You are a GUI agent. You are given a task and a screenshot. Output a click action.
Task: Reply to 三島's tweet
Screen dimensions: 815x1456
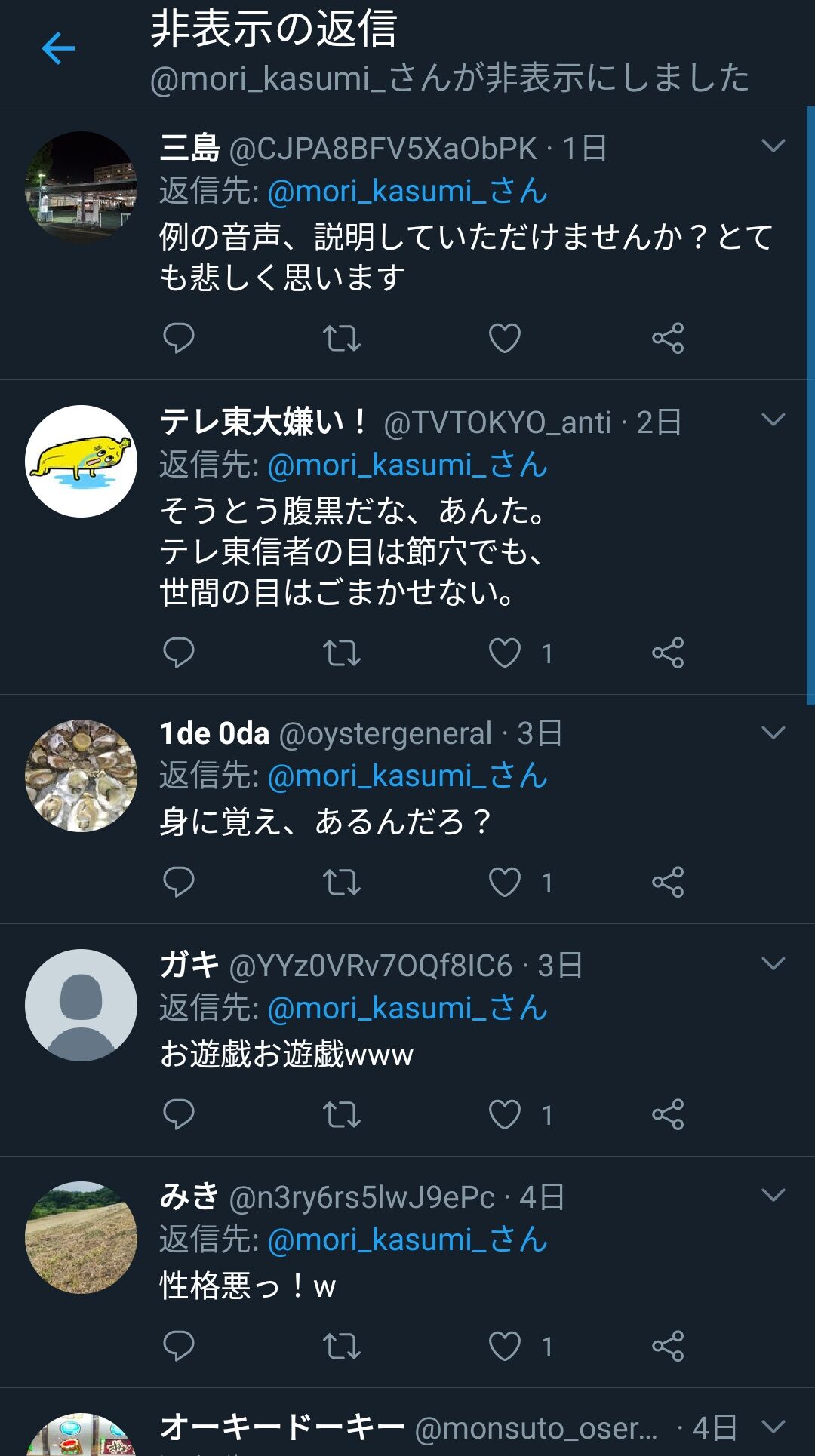(179, 338)
